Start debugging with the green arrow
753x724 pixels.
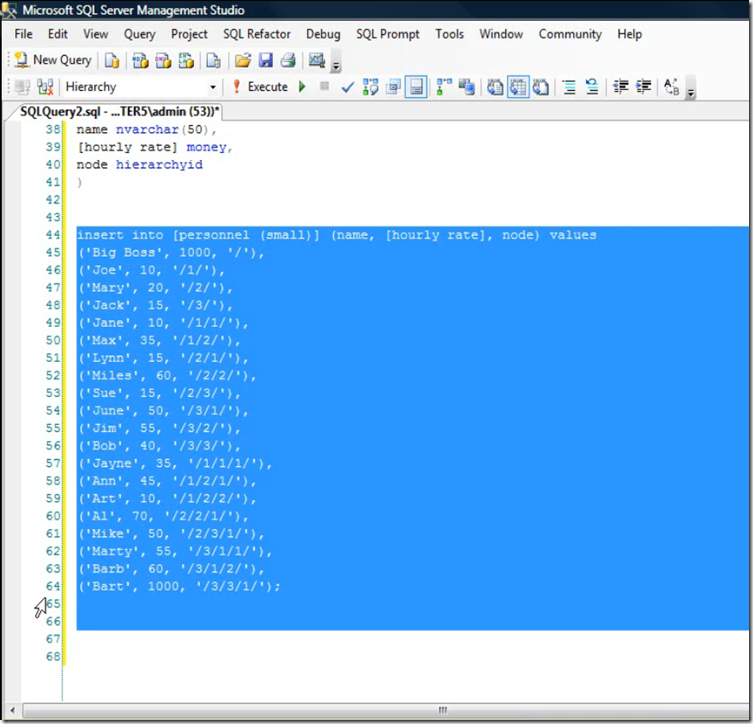tap(302, 87)
